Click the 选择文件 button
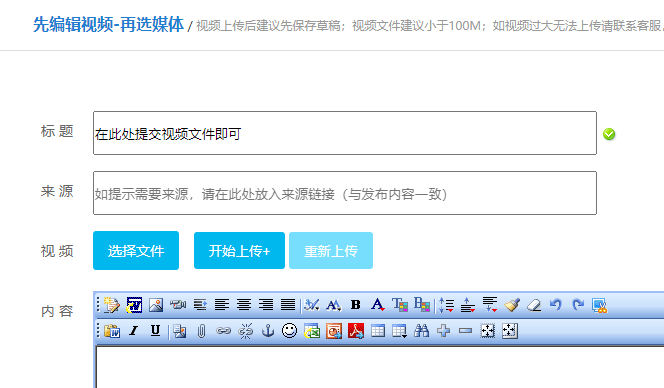 136,250
